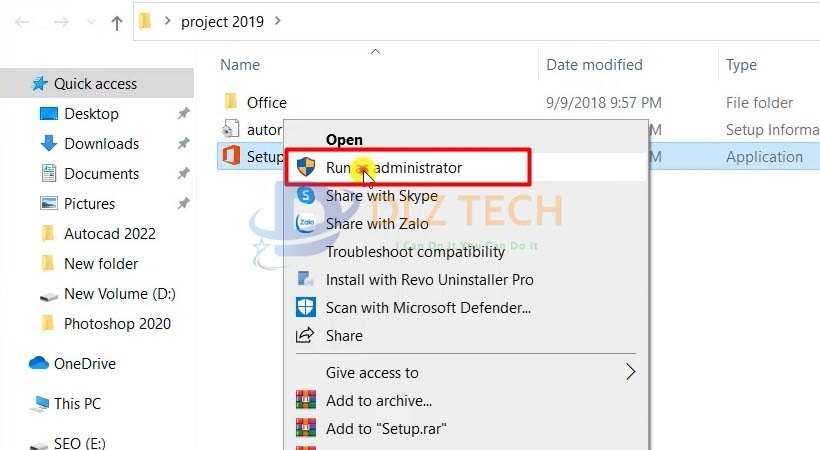Sort files by the Name column header

point(240,65)
